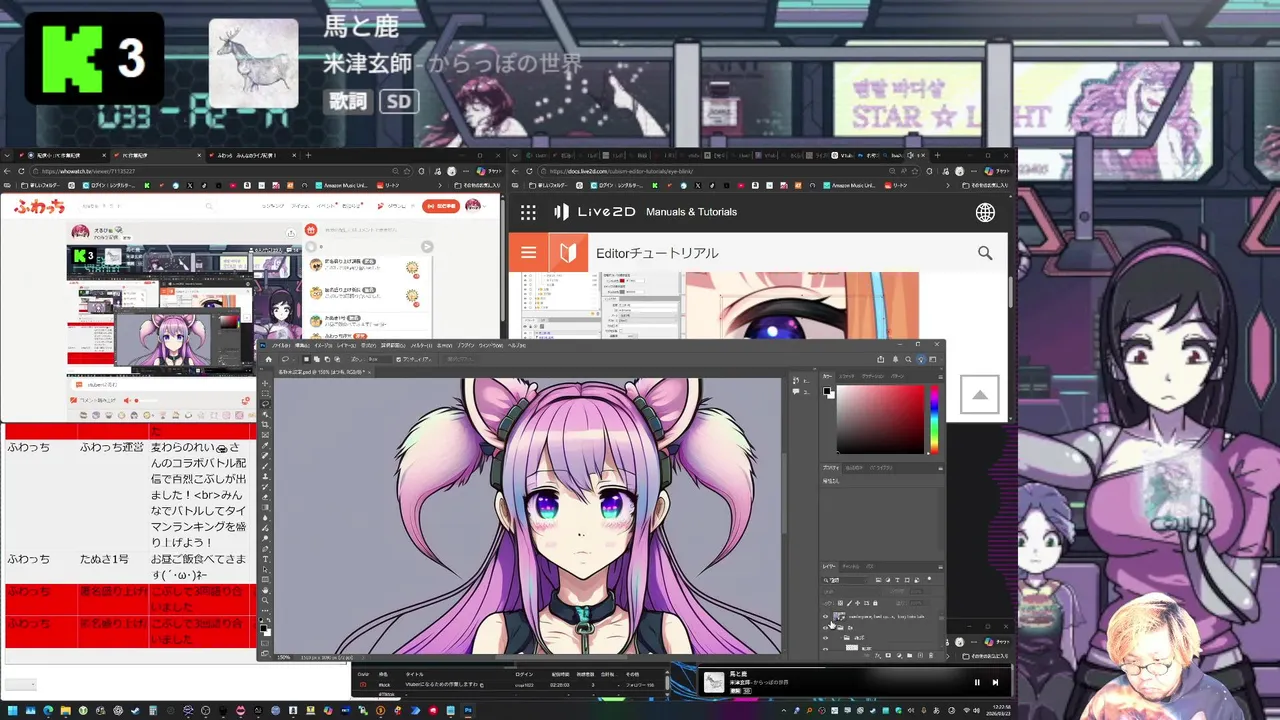Image resolution: width=1280 pixels, height=720 pixels.
Task: Open the small dropdown below the red table
Action: coord(20,685)
